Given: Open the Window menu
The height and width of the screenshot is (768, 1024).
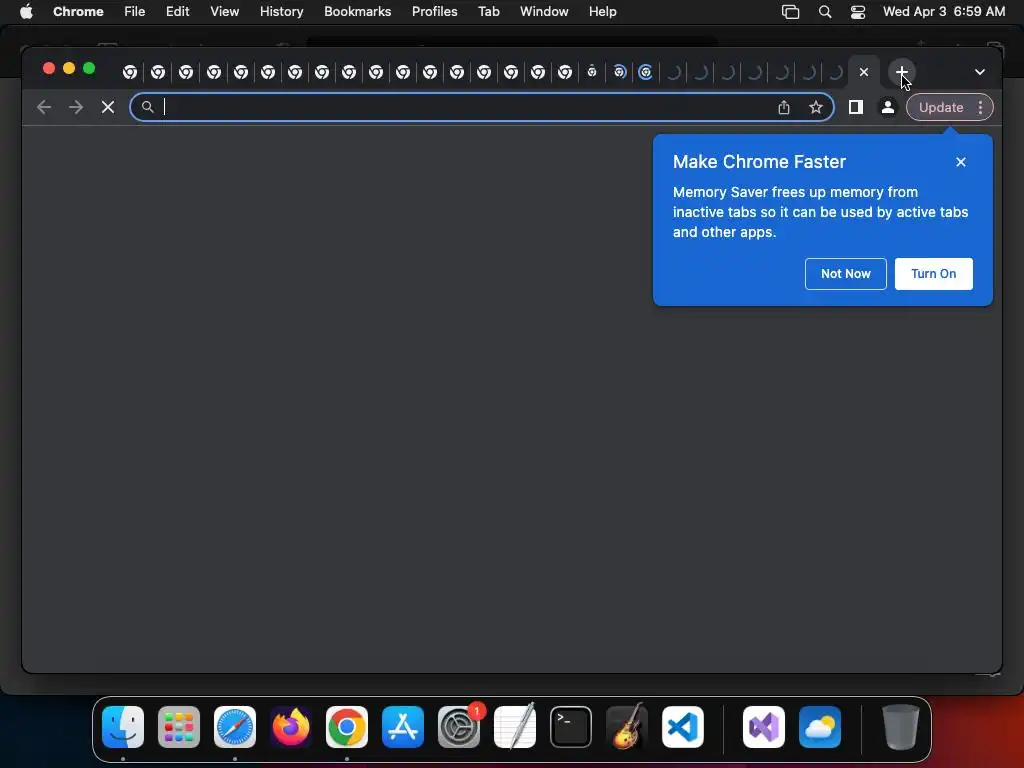Looking at the screenshot, I should click(x=544, y=12).
